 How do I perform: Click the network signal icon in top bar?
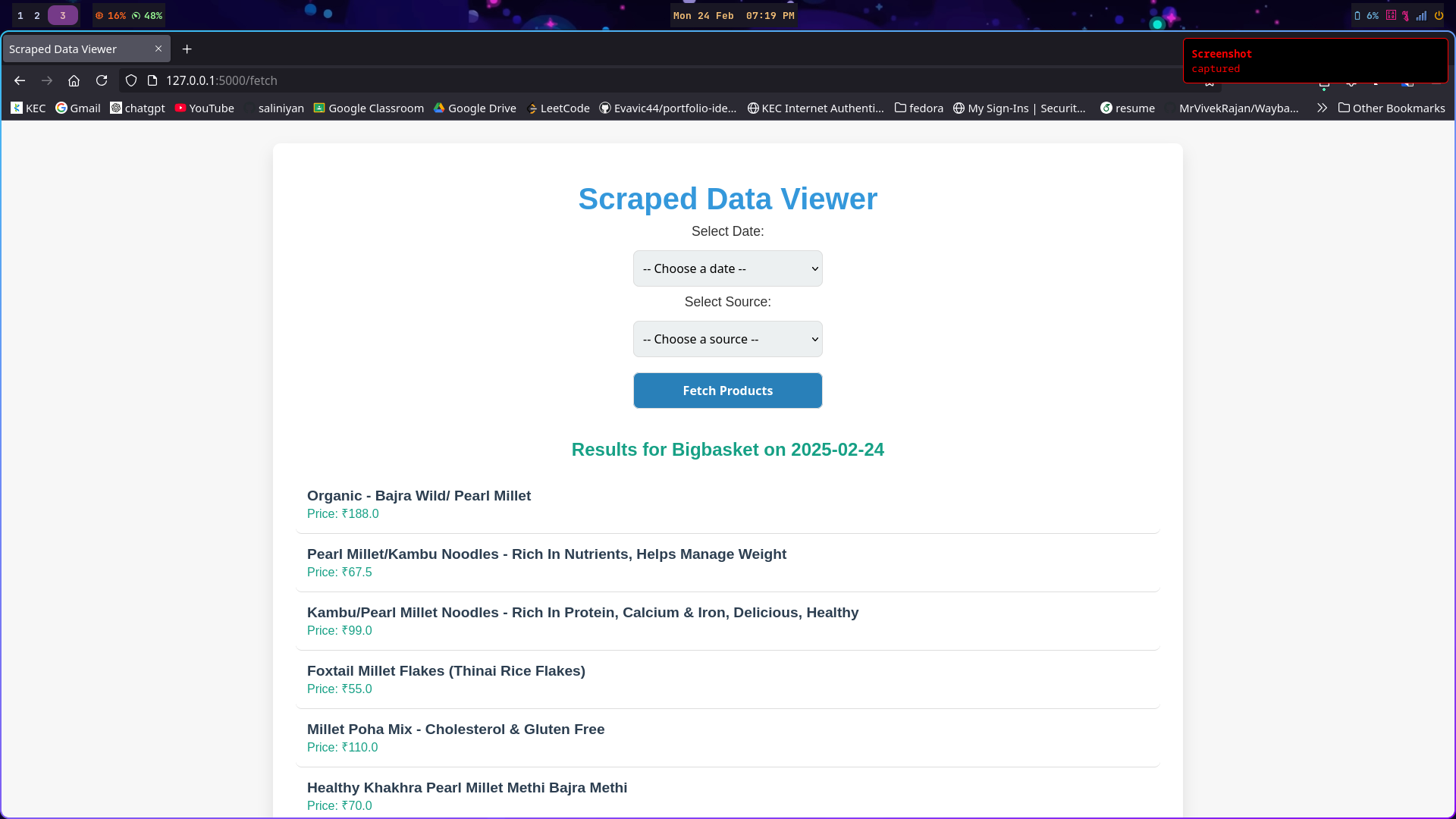pos(1422,15)
